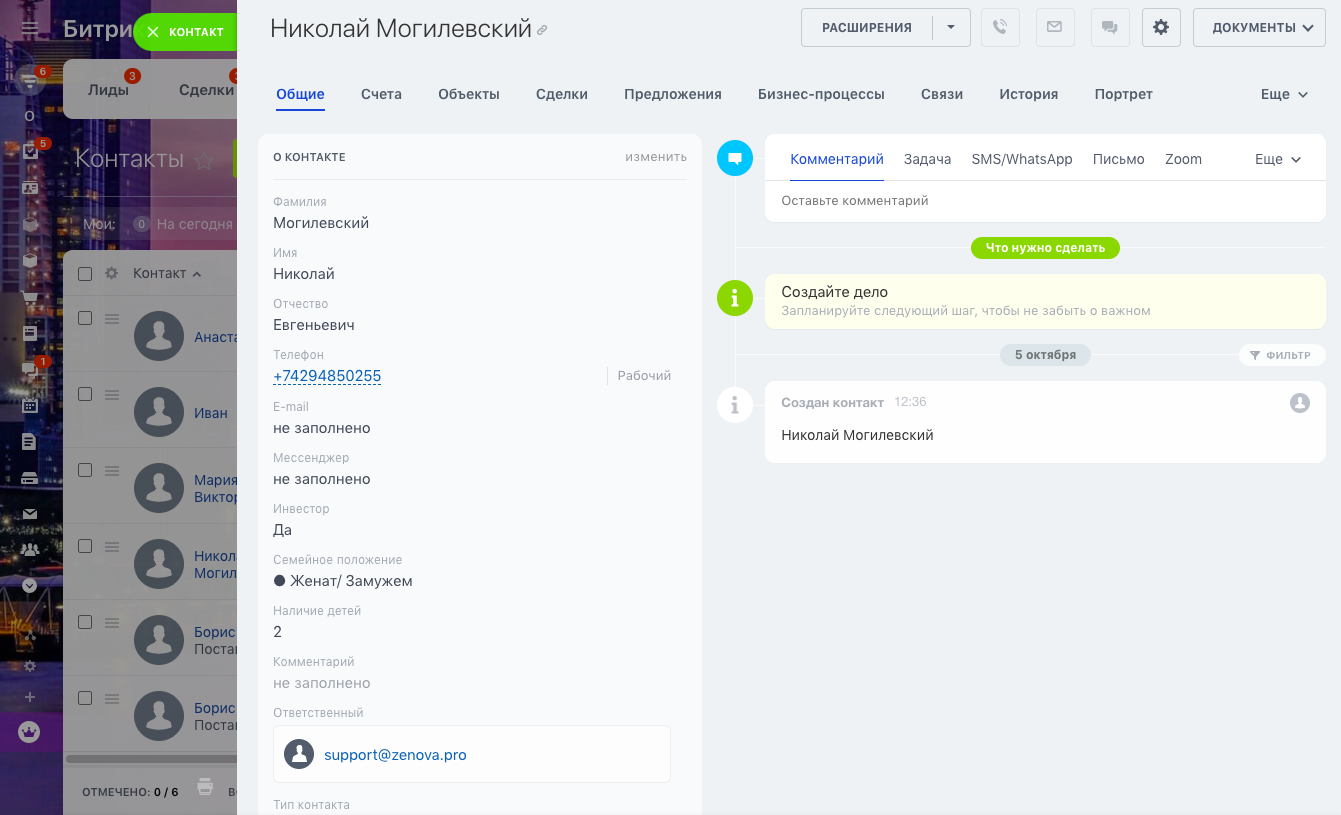Image resolution: width=1341 pixels, height=815 pixels.
Task: Switch to the История tab
Action: [x=1029, y=94]
